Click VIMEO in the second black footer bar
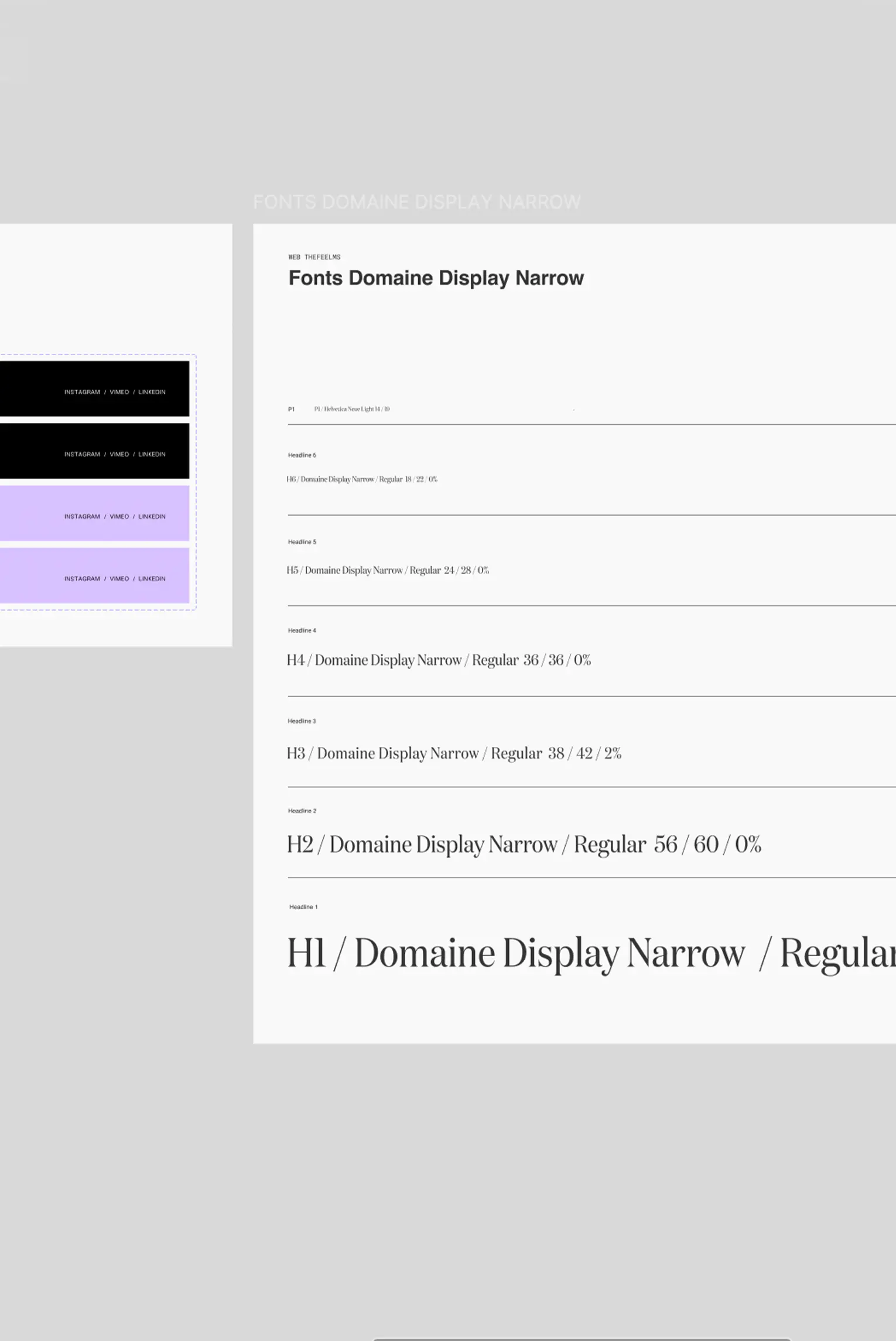Image resolution: width=896 pixels, height=1341 pixels. pos(119,454)
